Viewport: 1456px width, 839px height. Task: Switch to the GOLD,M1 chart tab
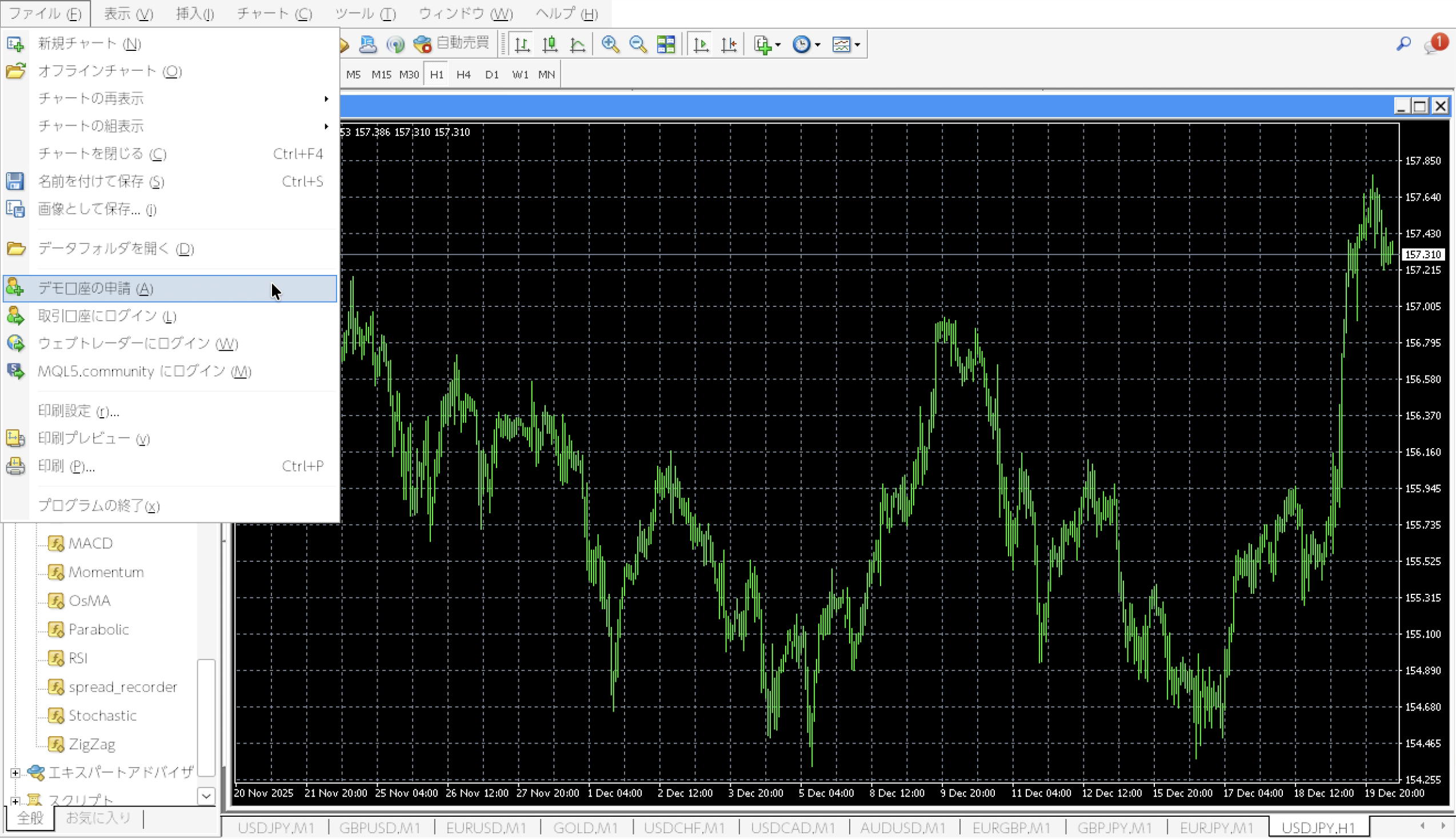[x=585, y=828]
